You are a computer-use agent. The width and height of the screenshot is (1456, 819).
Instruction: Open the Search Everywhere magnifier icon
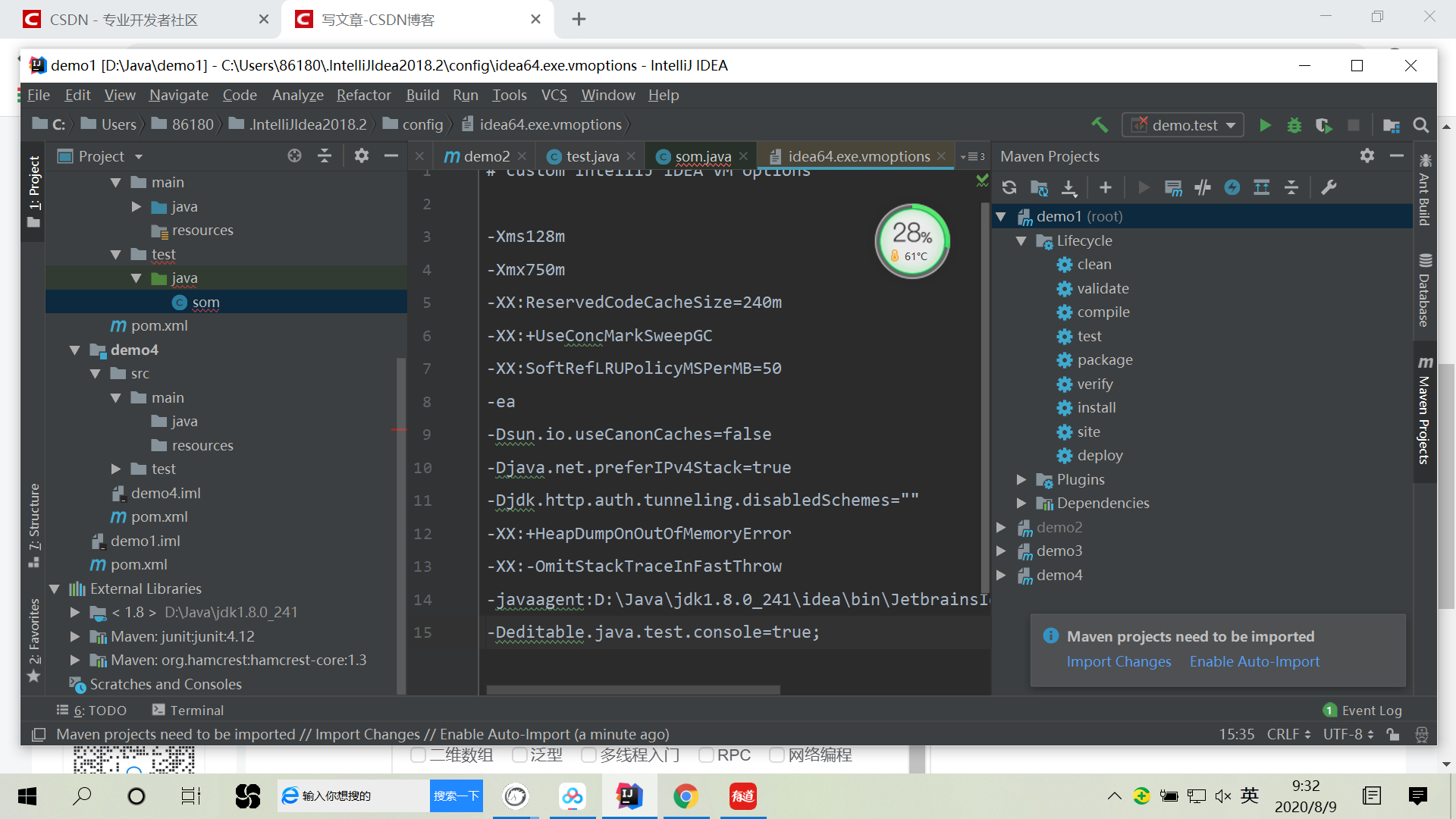tap(1421, 125)
